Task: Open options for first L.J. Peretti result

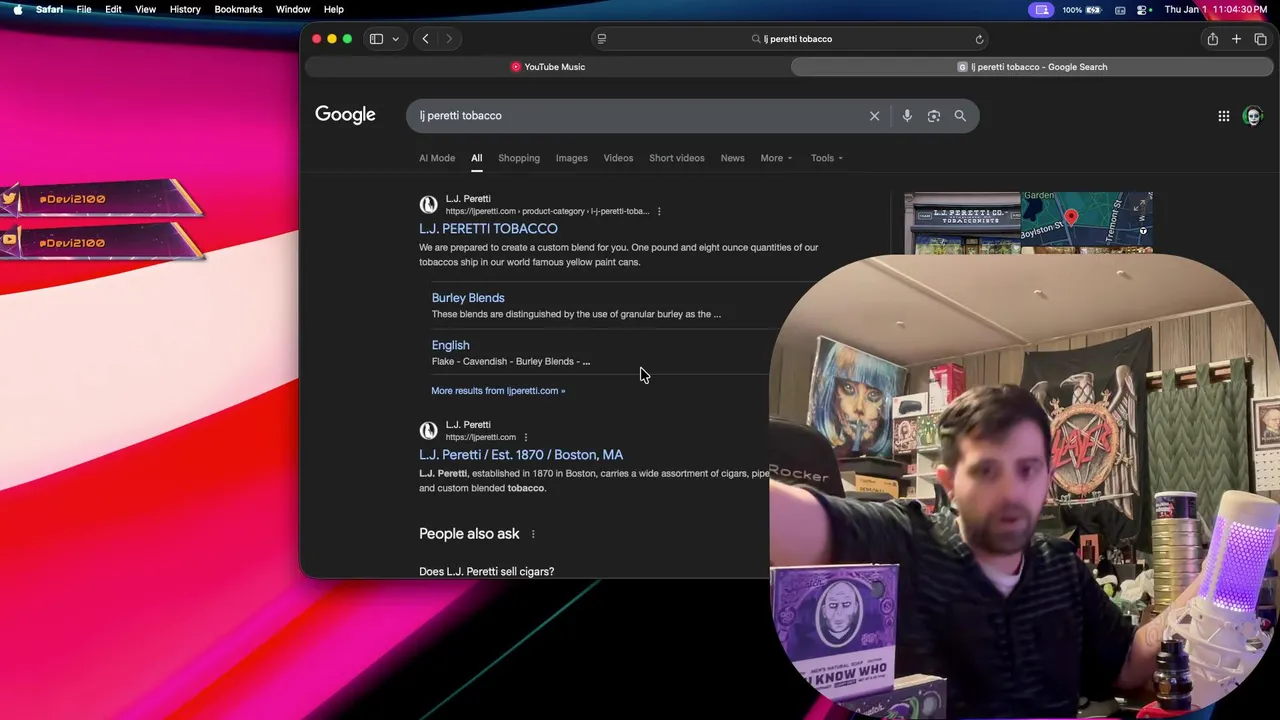Action: click(x=659, y=211)
